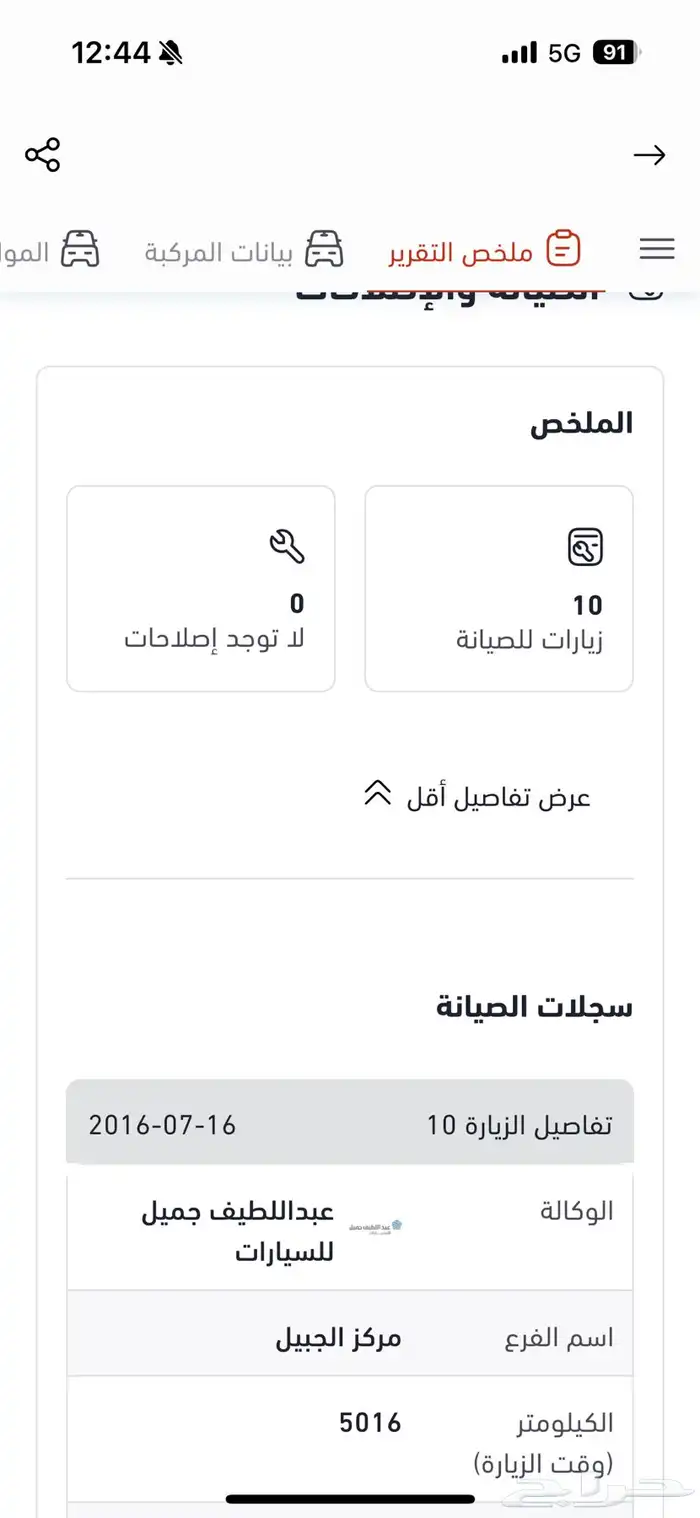
Task: Switch to 'بيانات المركبة' tab
Action: tap(219, 251)
